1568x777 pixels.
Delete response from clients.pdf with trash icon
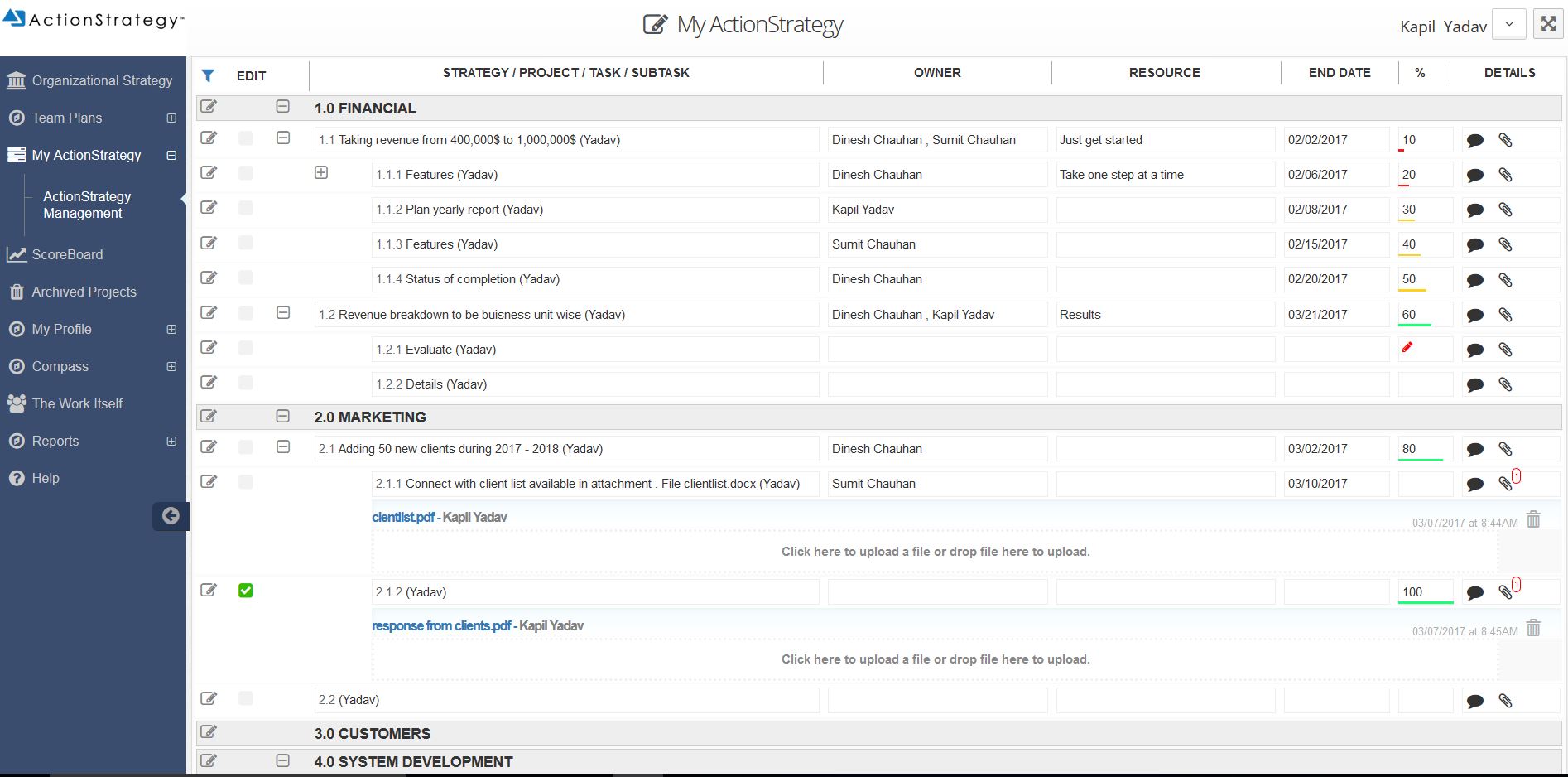tap(1533, 628)
